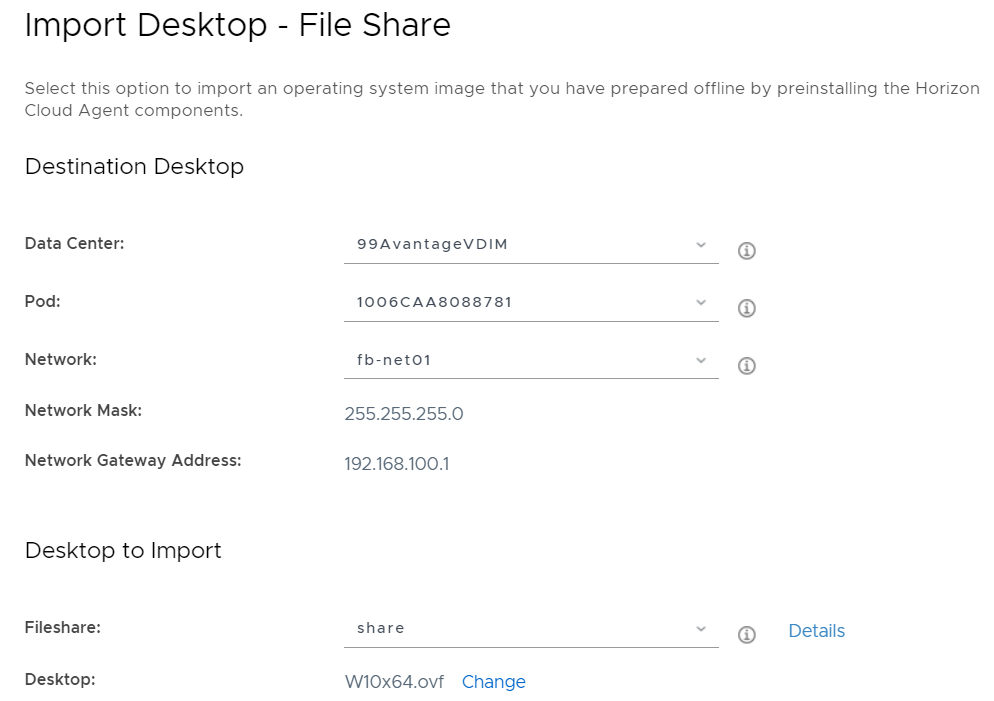Click the Destination Desktop section heading
This screenshot has width=994, height=701.
point(134,166)
